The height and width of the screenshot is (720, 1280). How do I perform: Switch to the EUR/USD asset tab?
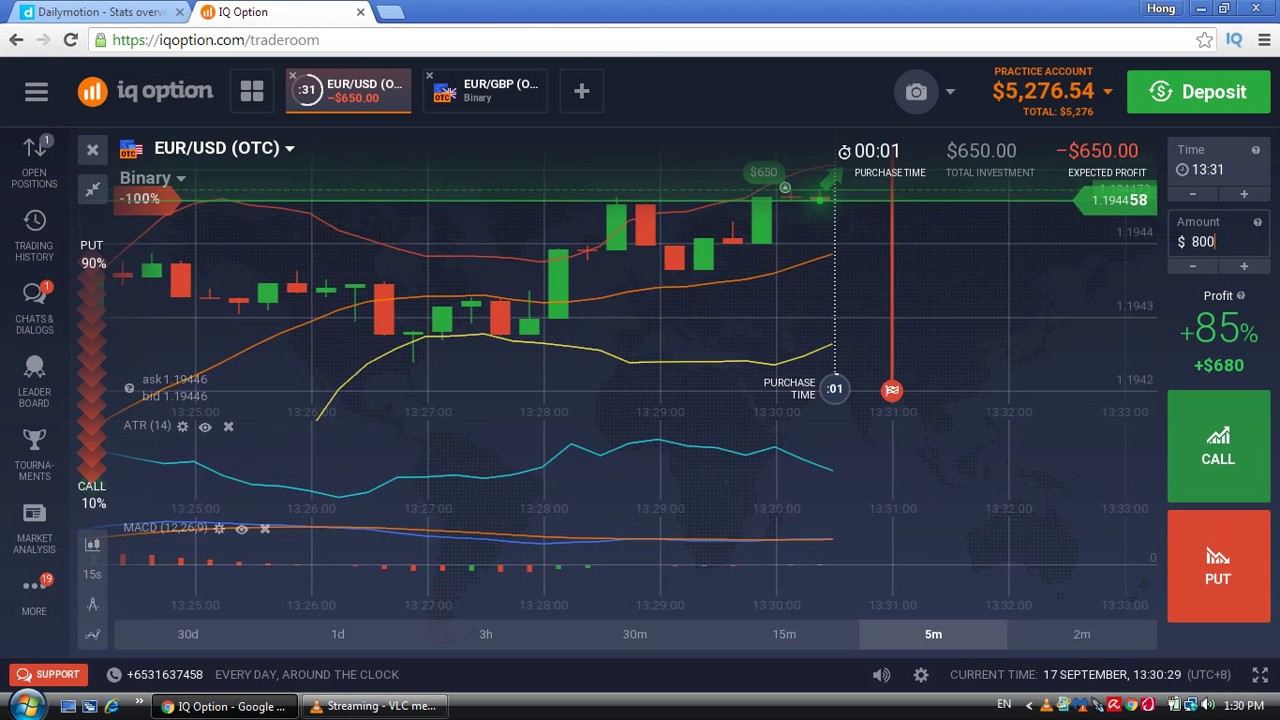tap(348, 91)
